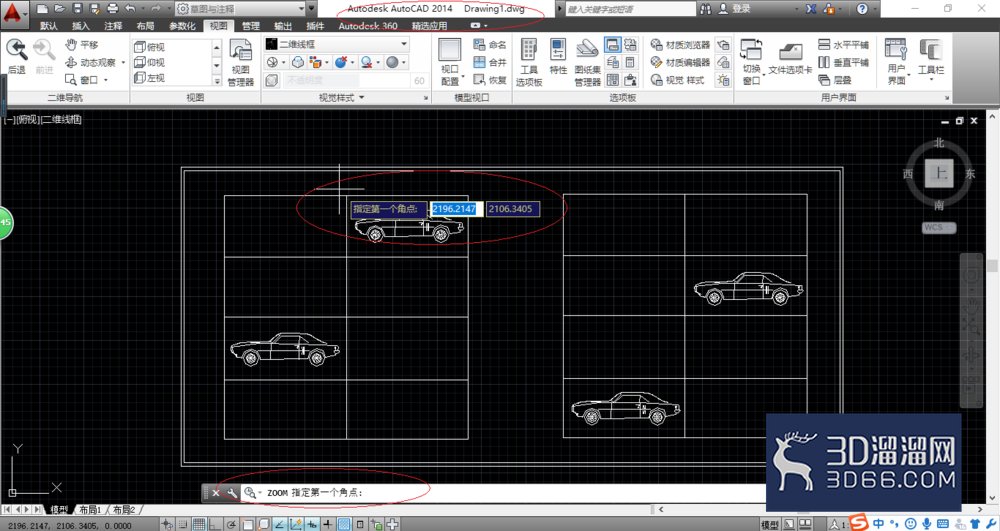Open the 草图与注释 workspace dropdown
The image size is (1000, 531).
point(240,9)
